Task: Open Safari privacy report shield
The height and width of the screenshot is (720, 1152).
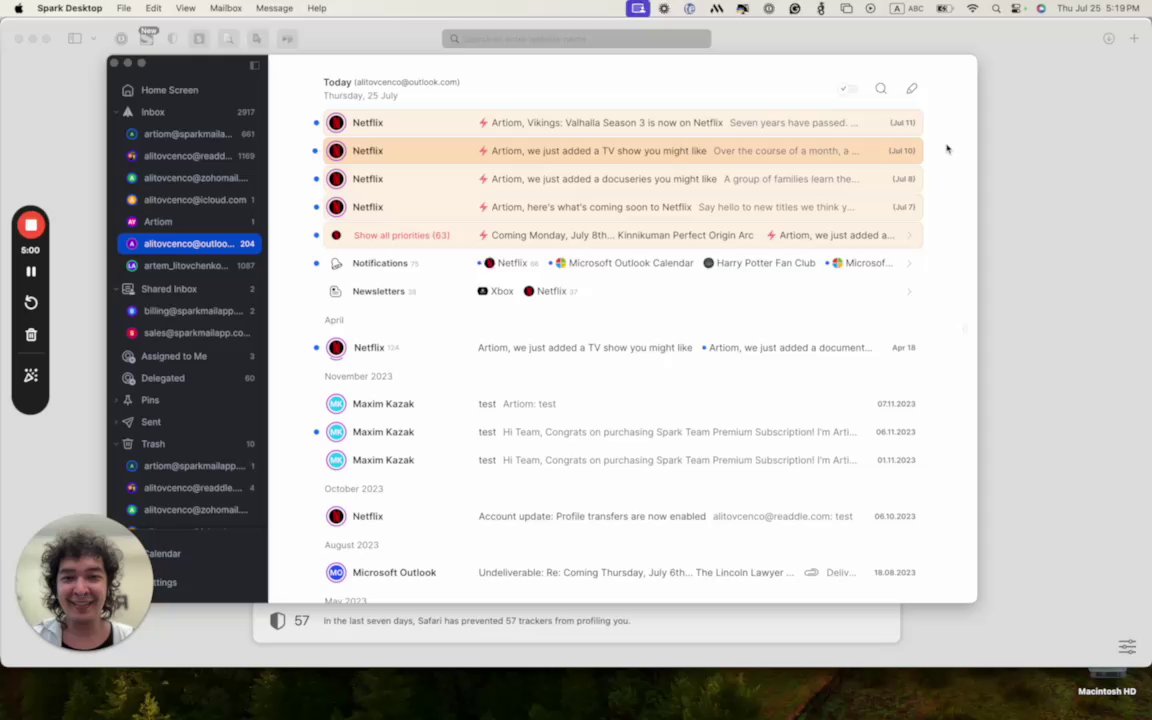Action: pos(277,622)
